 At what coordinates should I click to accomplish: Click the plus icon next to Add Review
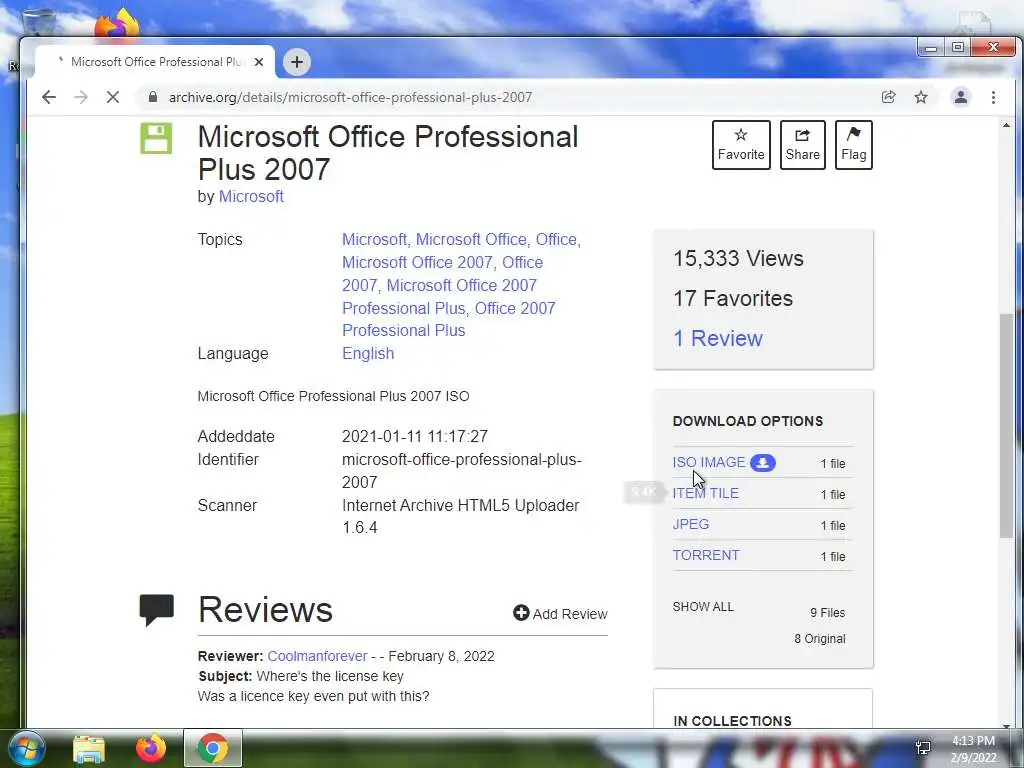(520, 613)
